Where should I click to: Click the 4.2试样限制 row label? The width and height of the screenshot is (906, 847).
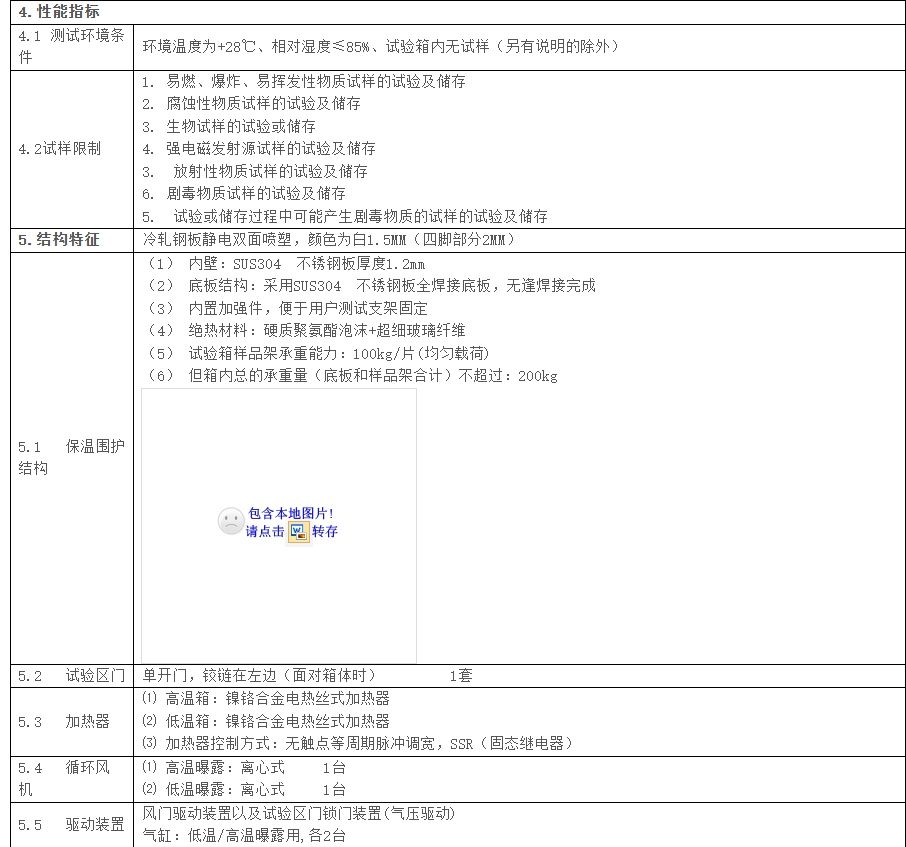click(59, 149)
